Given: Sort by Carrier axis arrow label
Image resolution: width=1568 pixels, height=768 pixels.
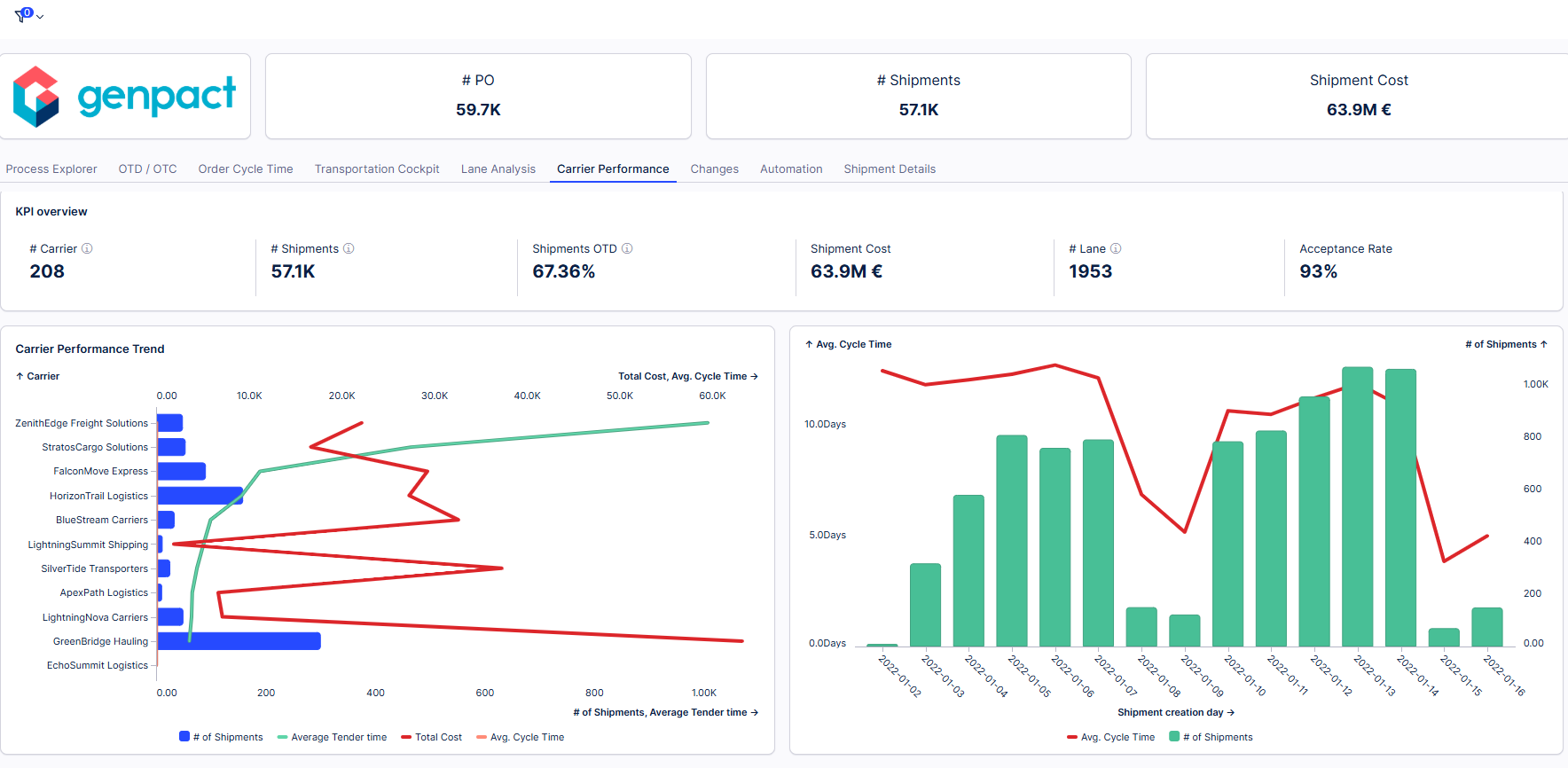Looking at the screenshot, I should coord(37,377).
